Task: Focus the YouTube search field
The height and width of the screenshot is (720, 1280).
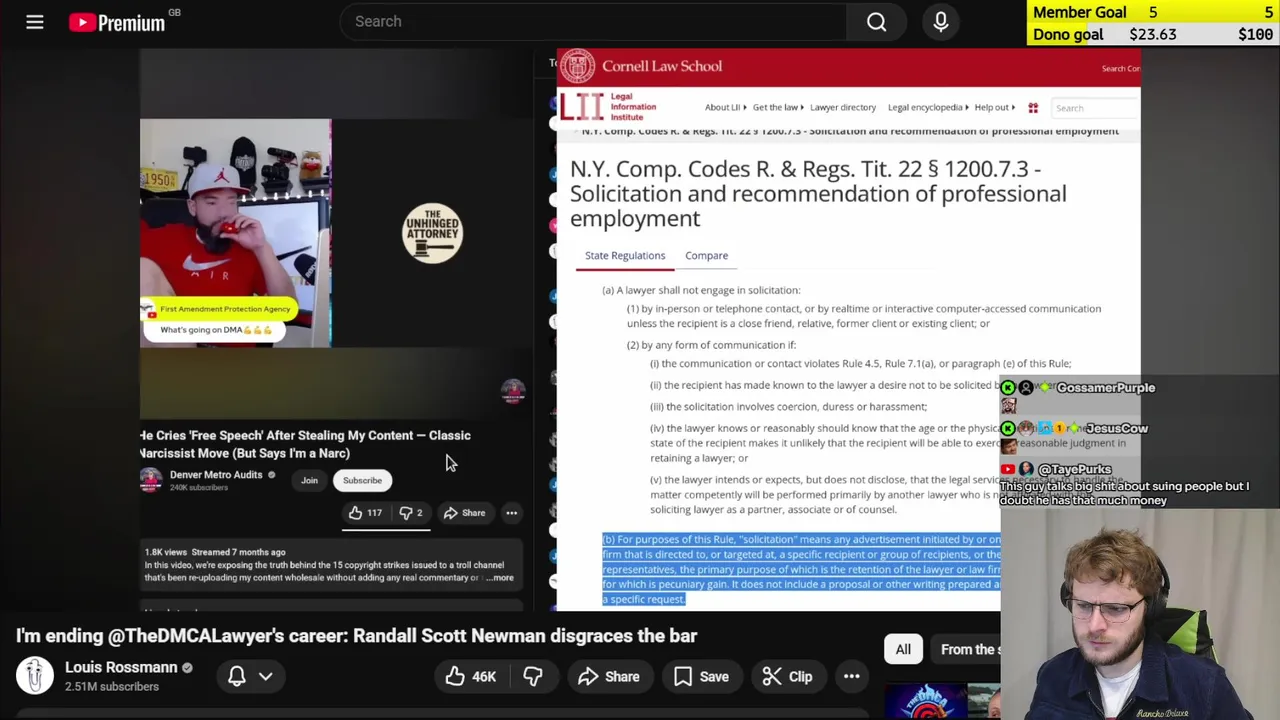Action: click(x=593, y=21)
